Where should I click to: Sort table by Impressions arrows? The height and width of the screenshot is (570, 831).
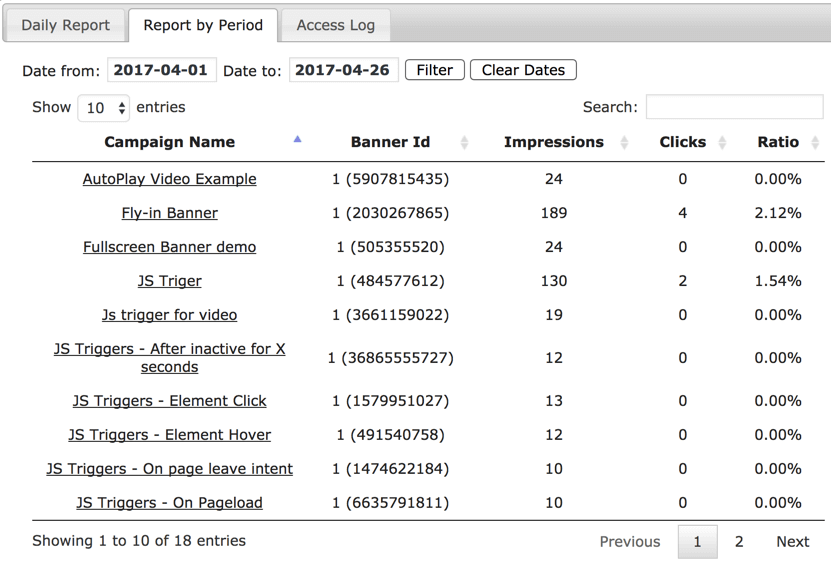(624, 143)
